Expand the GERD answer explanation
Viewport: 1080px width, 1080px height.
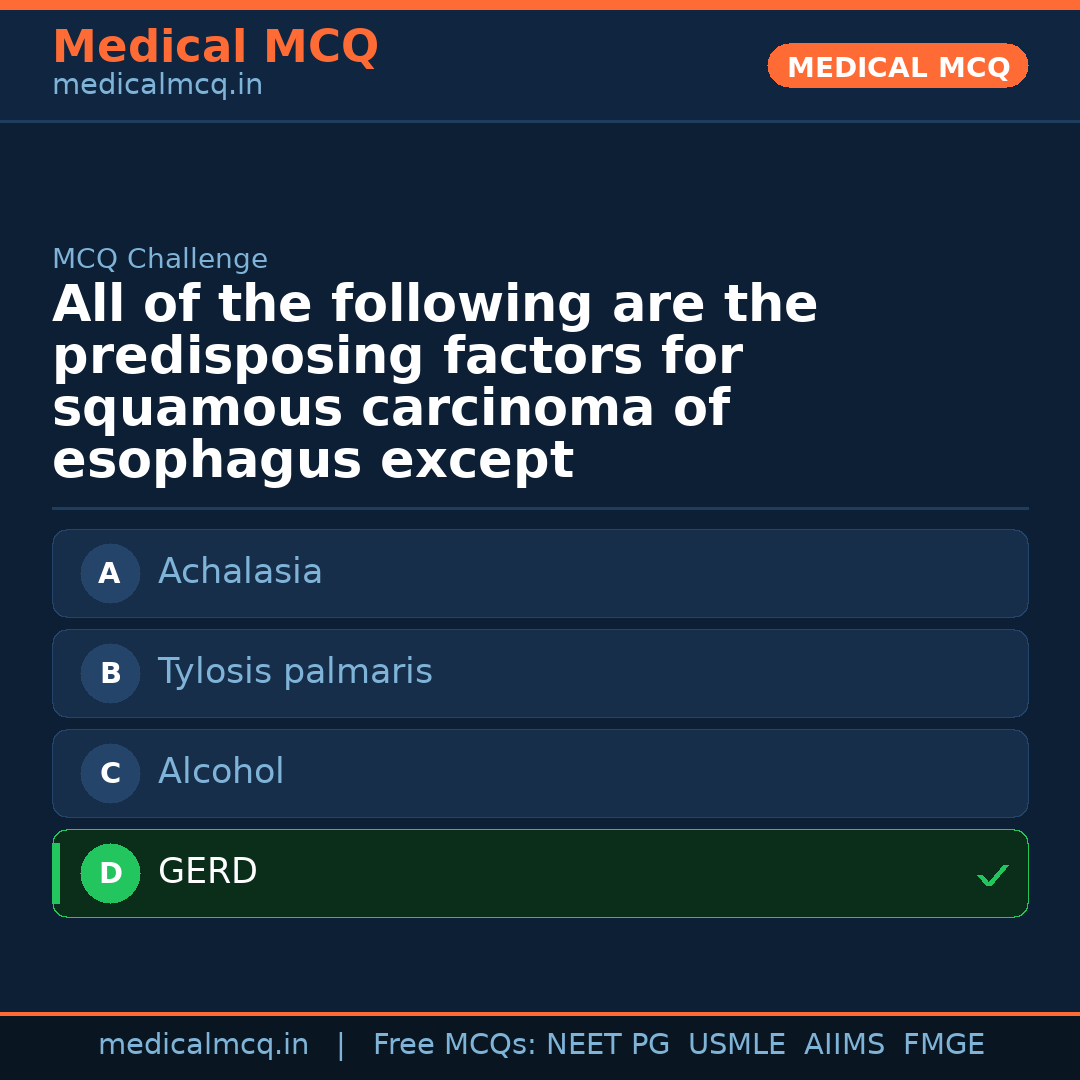pyautogui.click(x=540, y=873)
